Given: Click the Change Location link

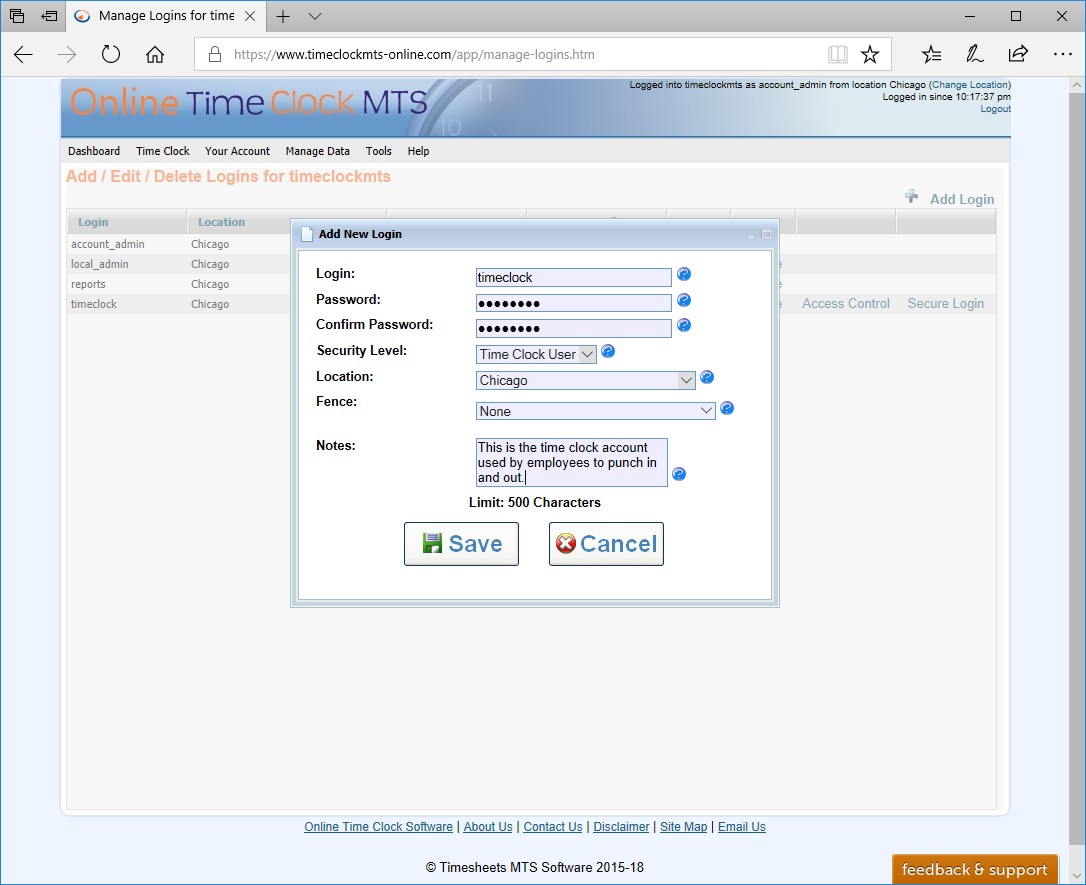Looking at the screenshot, I should coord(970,84).
